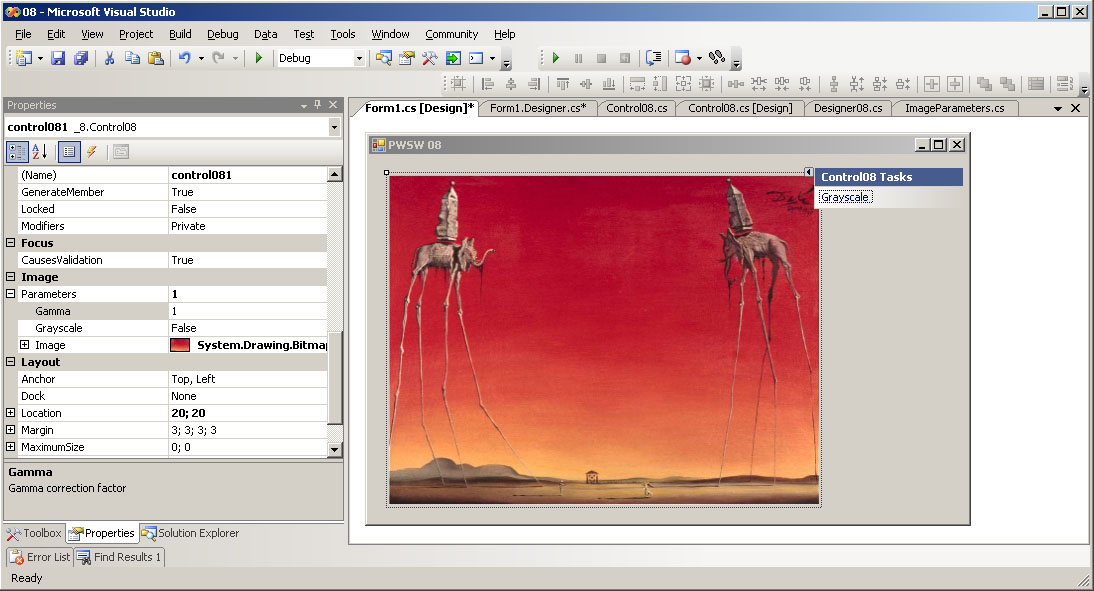1094x591 pixels.
Task: Switch to ImageParameters.cs tab
Action: coord(954,108)
